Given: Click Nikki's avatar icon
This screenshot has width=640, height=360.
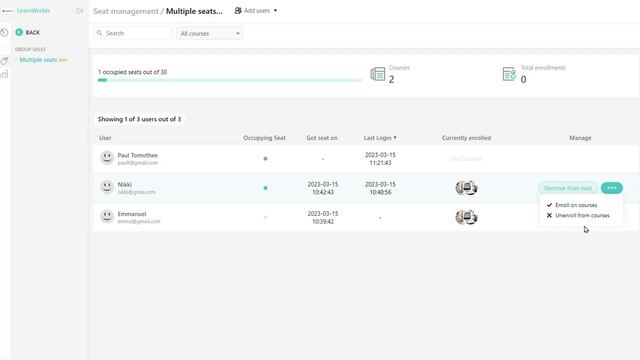Looking at the screenshot, I should click(x=107, y=187).
